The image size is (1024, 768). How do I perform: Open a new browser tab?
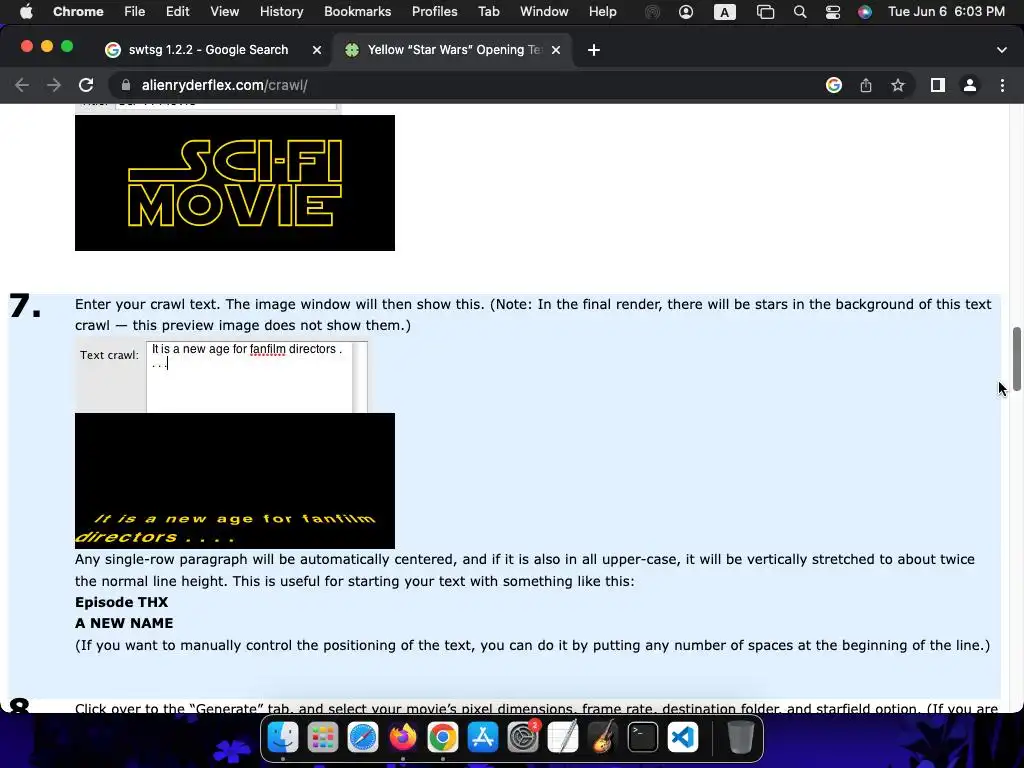click(594, 50)
